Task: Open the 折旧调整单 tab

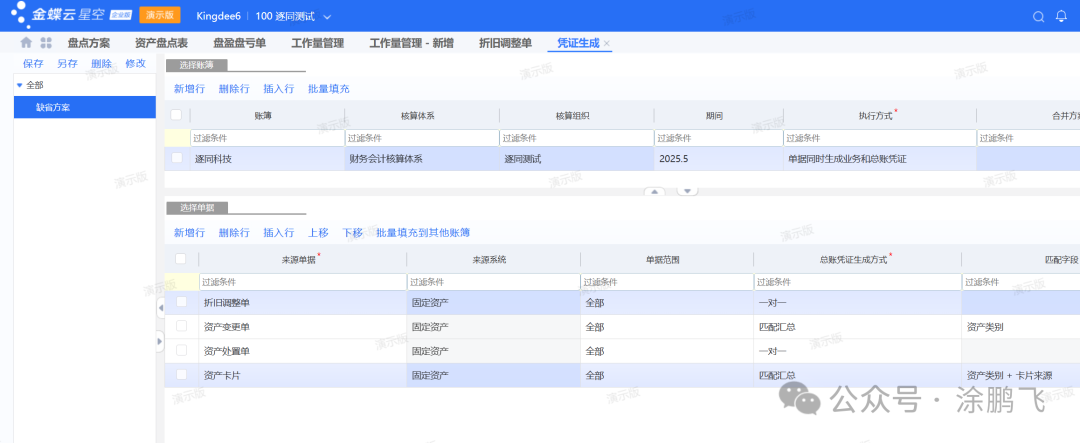Action: point(505,43)
